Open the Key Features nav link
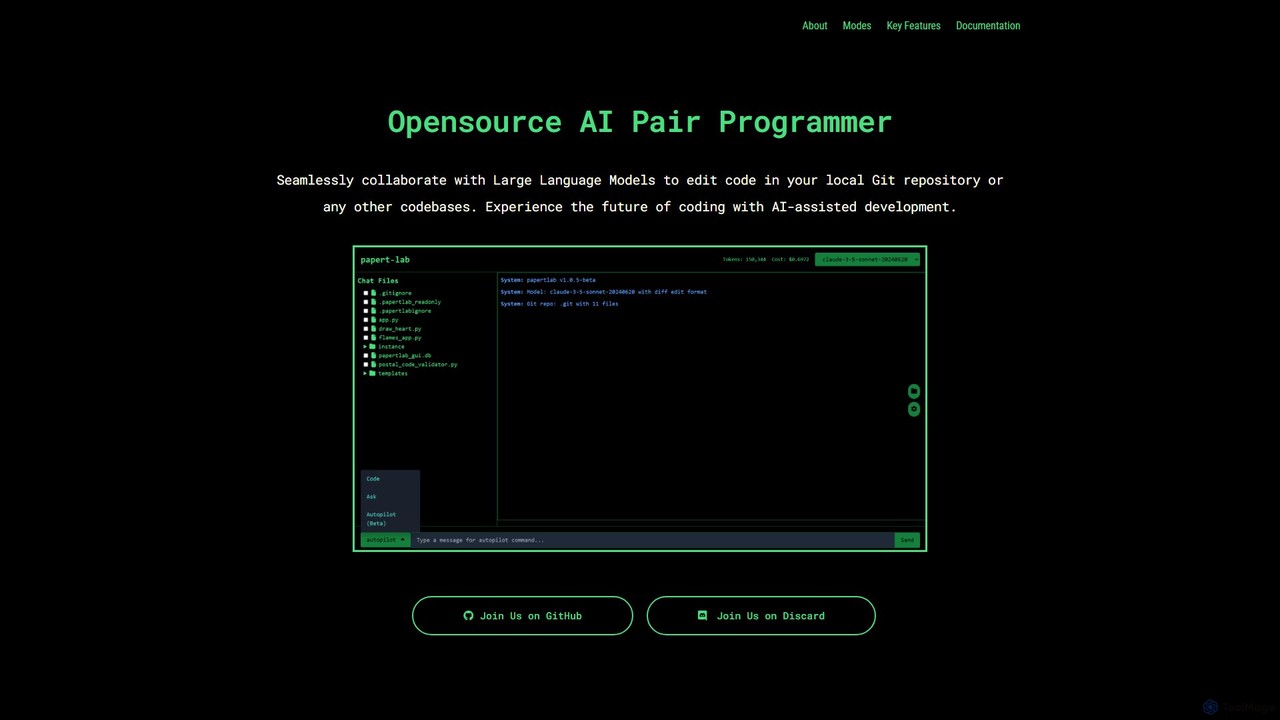This screenshot has width=1280, height=720. pos(914,26)
